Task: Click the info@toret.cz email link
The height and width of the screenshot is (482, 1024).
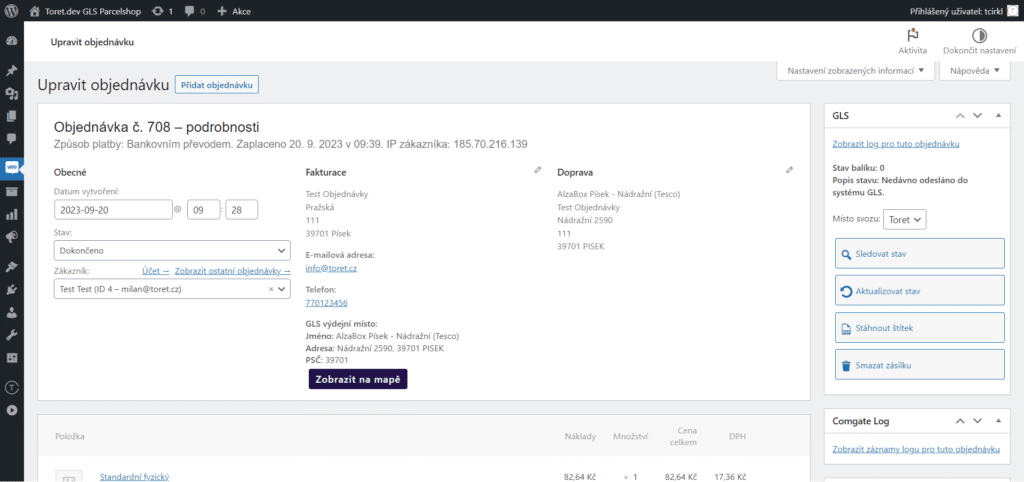Action: pos(331,268)
